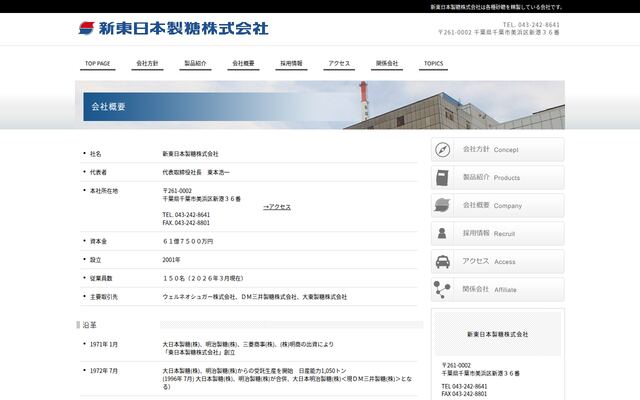Click the header address 〒261-0002 line
The image size is (640, 400).
[x=498, y=32]
